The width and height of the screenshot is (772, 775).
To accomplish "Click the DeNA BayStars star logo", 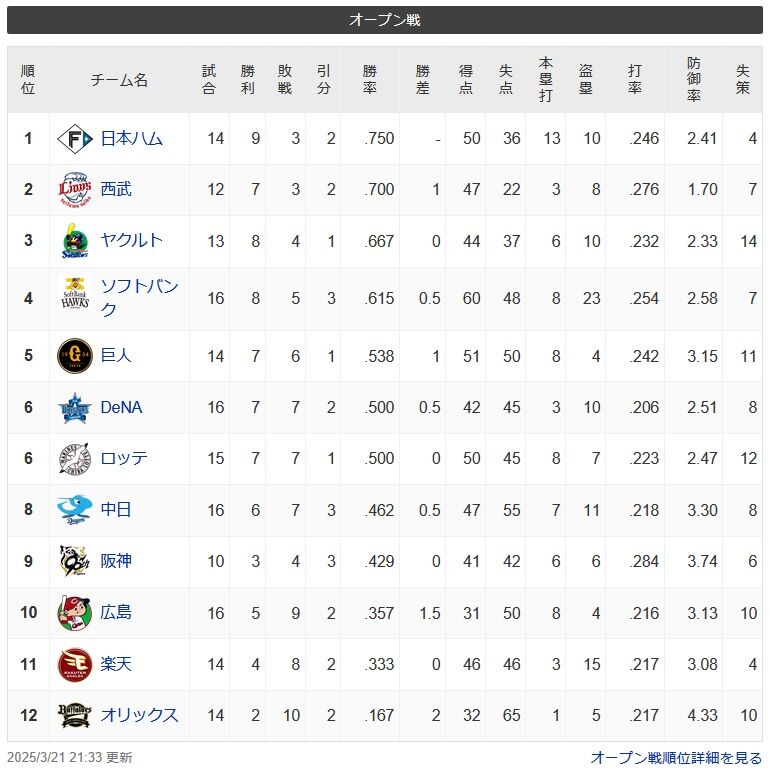I will pos(75,408).
